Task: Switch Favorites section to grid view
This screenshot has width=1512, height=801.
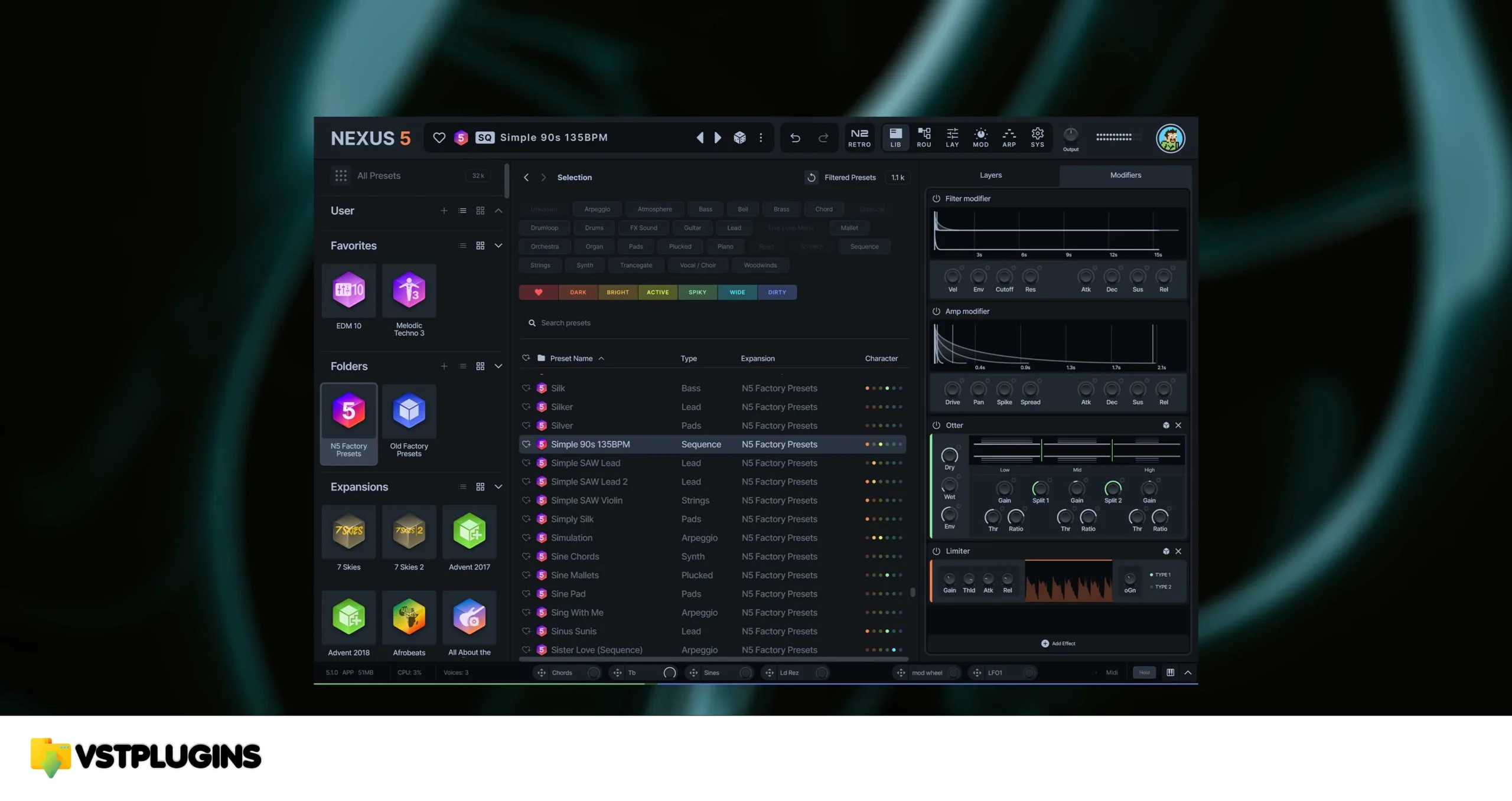Action: click(480, 246)
